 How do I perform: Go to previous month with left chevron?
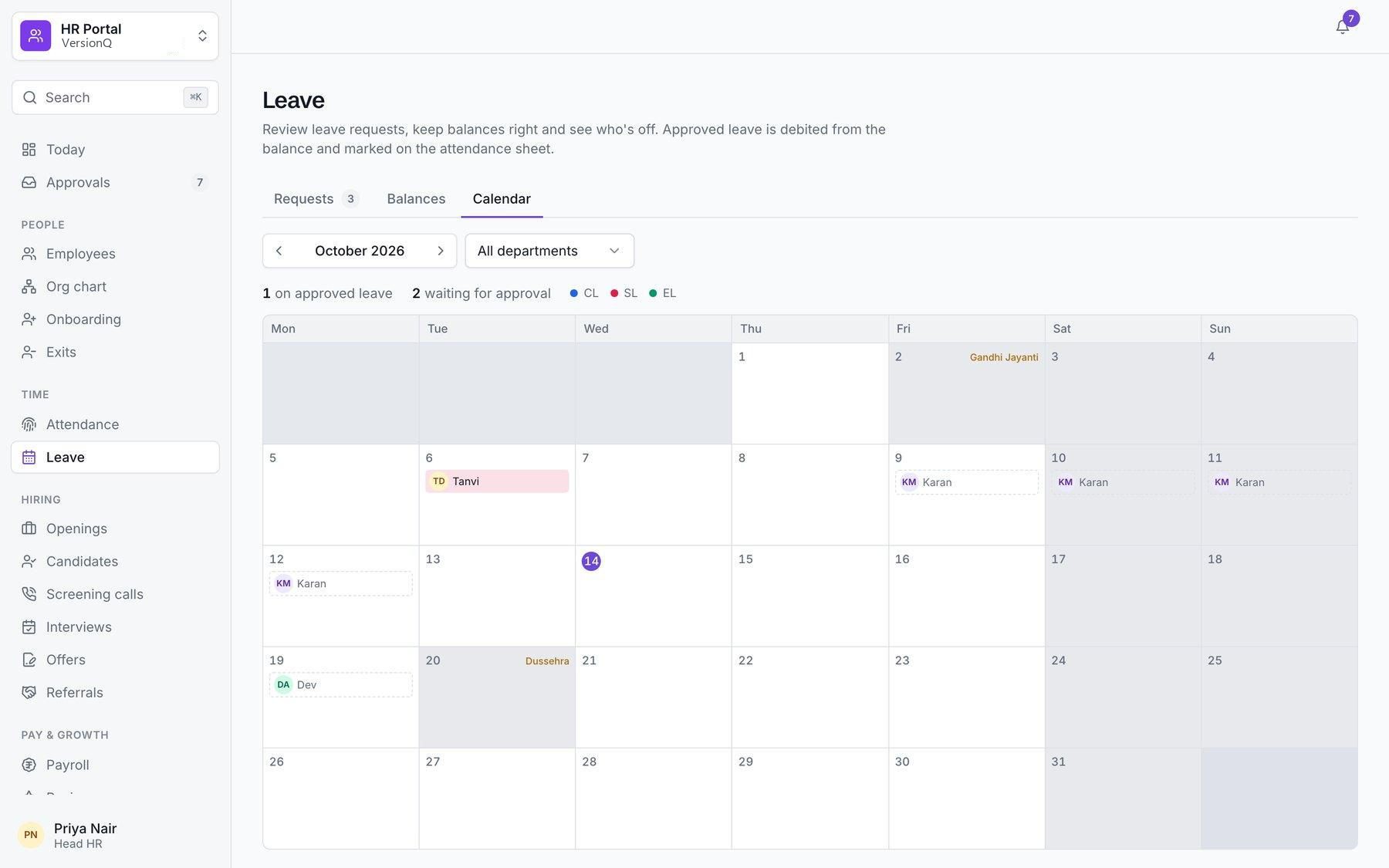point(279,251)
